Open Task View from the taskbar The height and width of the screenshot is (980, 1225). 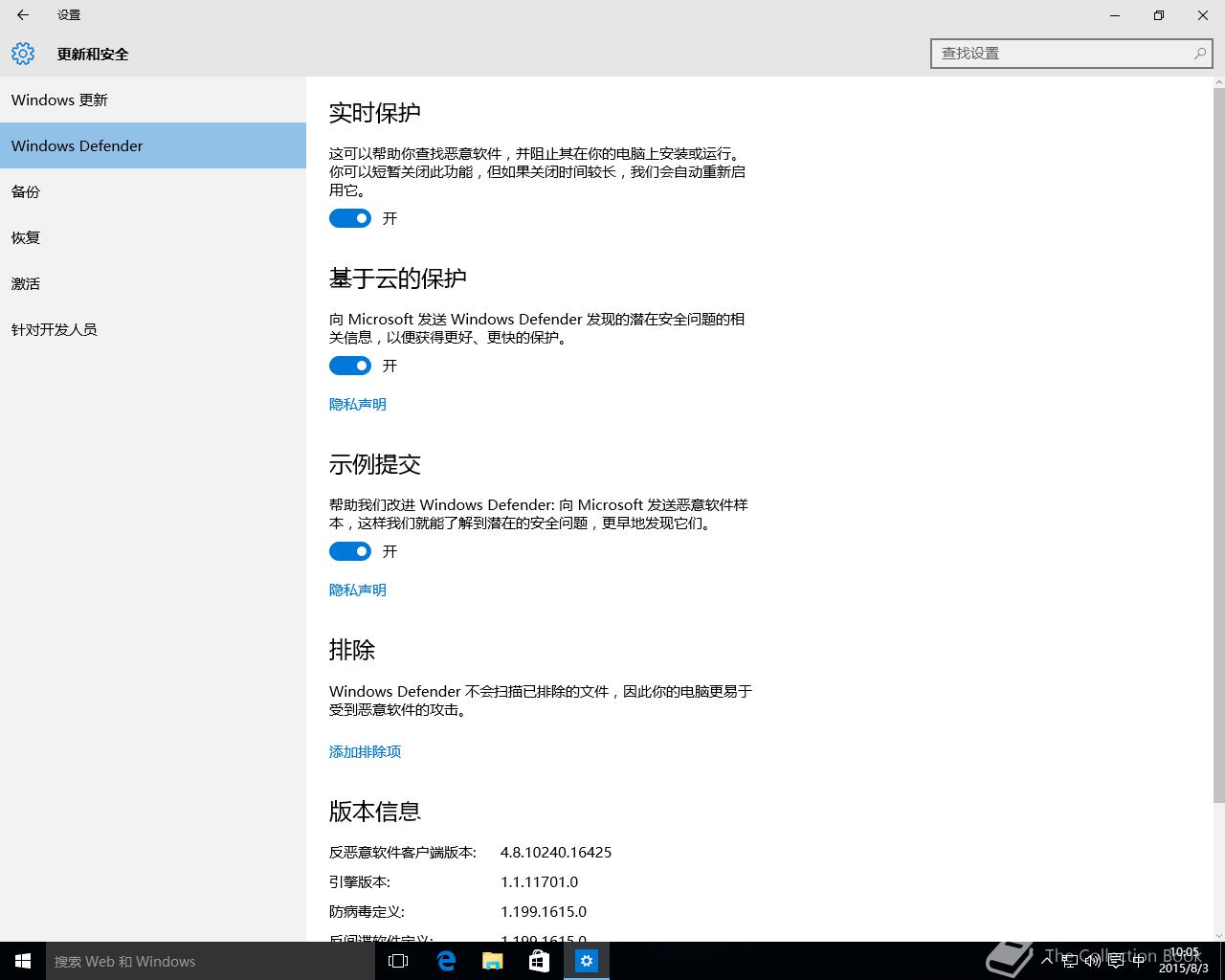click(x=398, y=961)
